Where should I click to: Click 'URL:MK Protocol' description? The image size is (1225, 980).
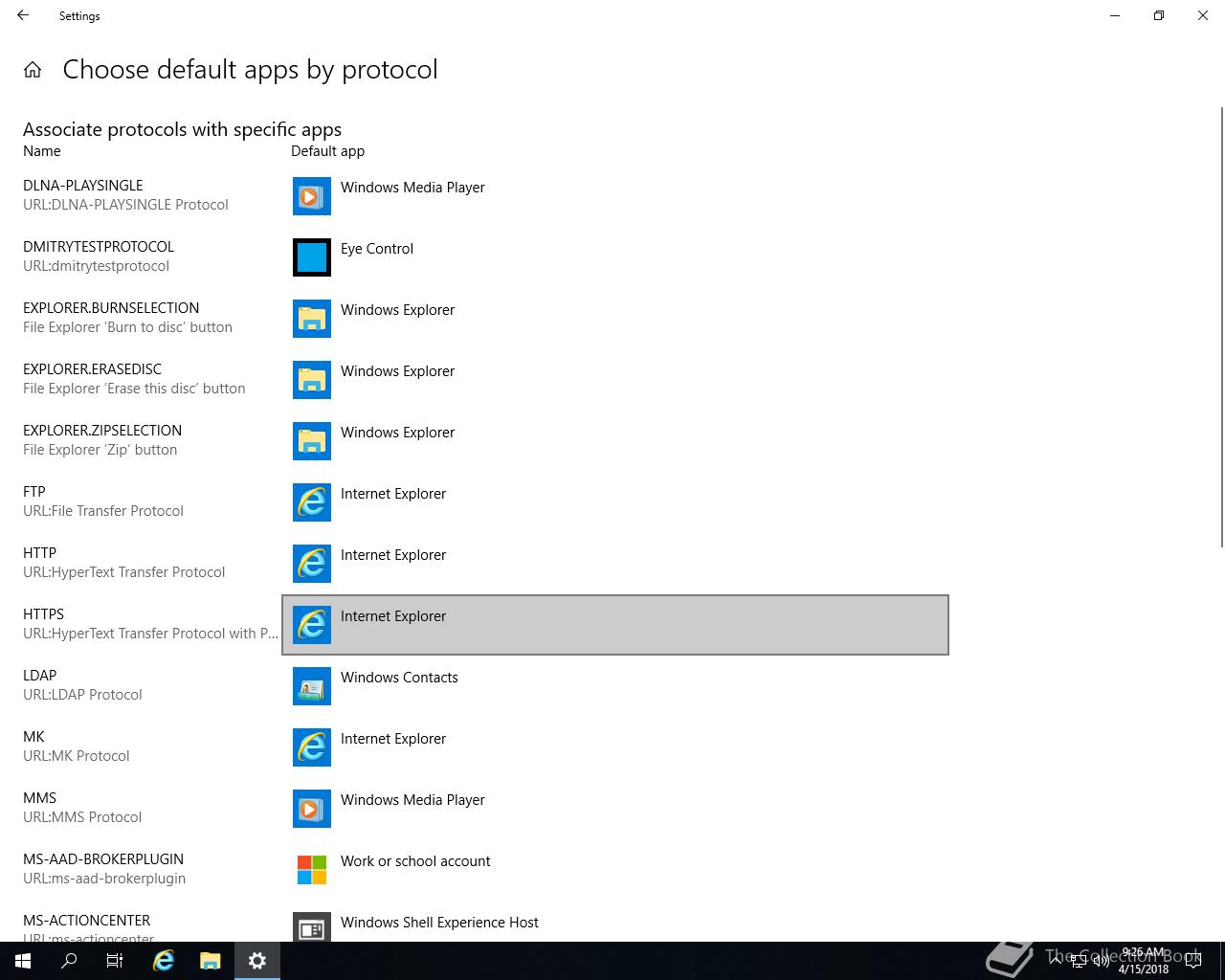(x=77, y=756)
